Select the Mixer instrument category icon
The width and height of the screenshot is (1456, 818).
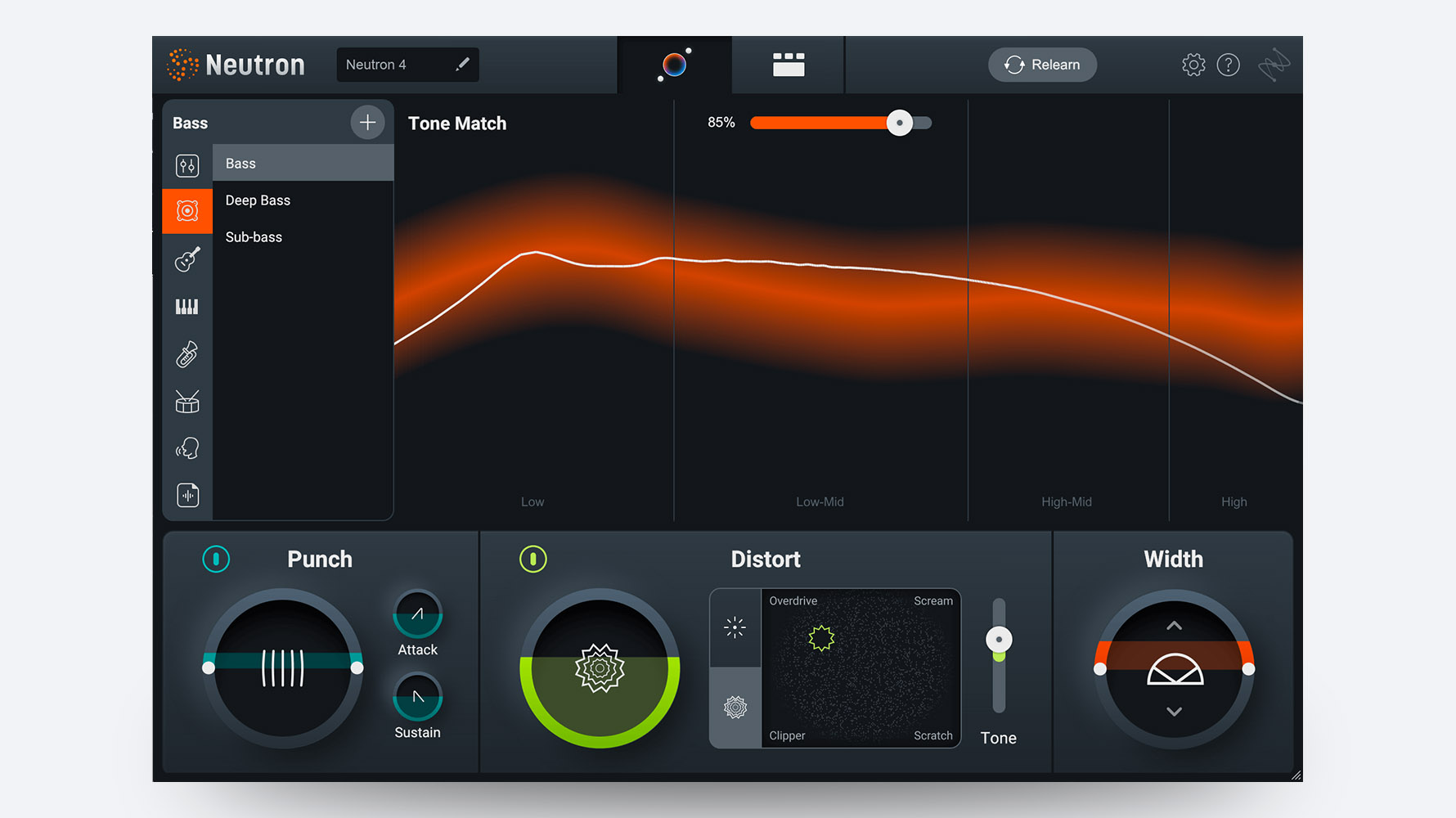click(187, 165)
